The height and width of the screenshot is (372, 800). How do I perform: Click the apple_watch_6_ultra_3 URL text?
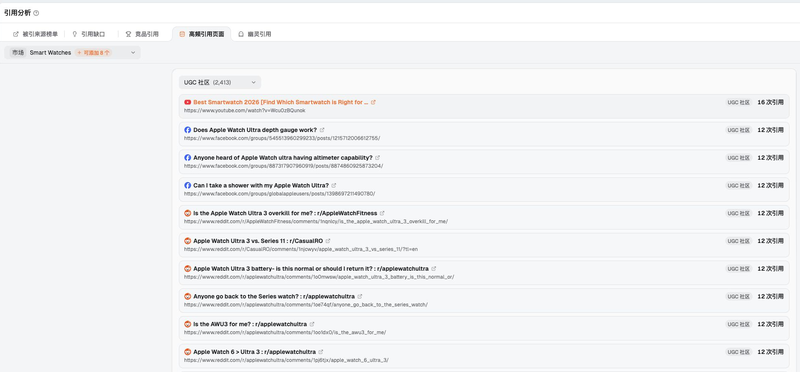(x=286, y=360)
